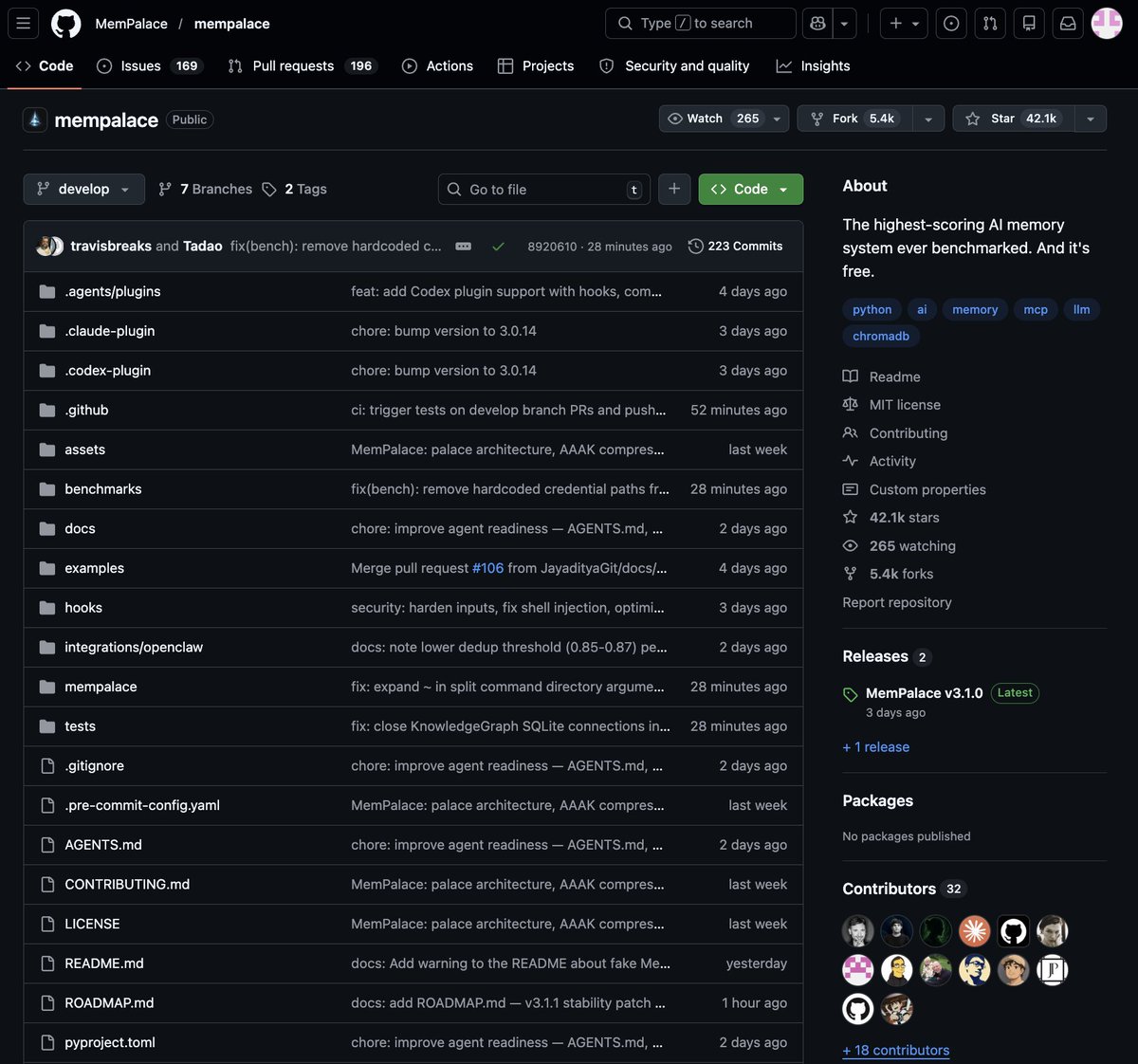Open commit hash 8920610
This screenshot has width=1138, height=1064.
click(x=552, y=247)
